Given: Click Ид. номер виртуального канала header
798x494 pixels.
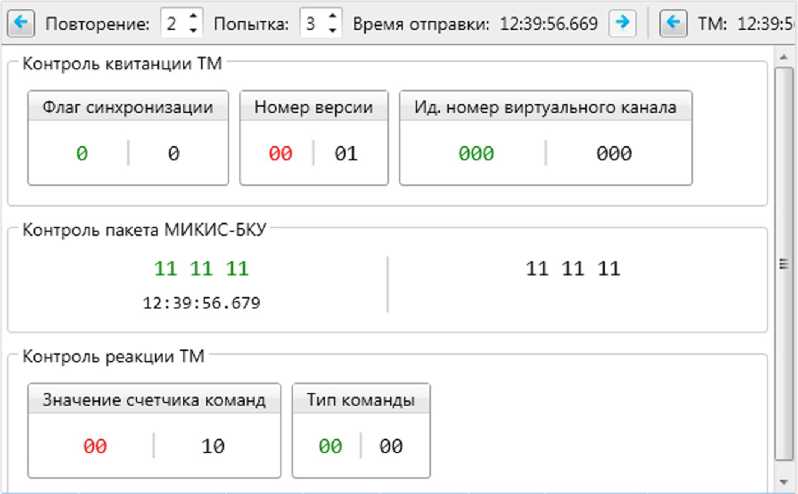Looking at the screenshot, I should (x=546, y=107).
